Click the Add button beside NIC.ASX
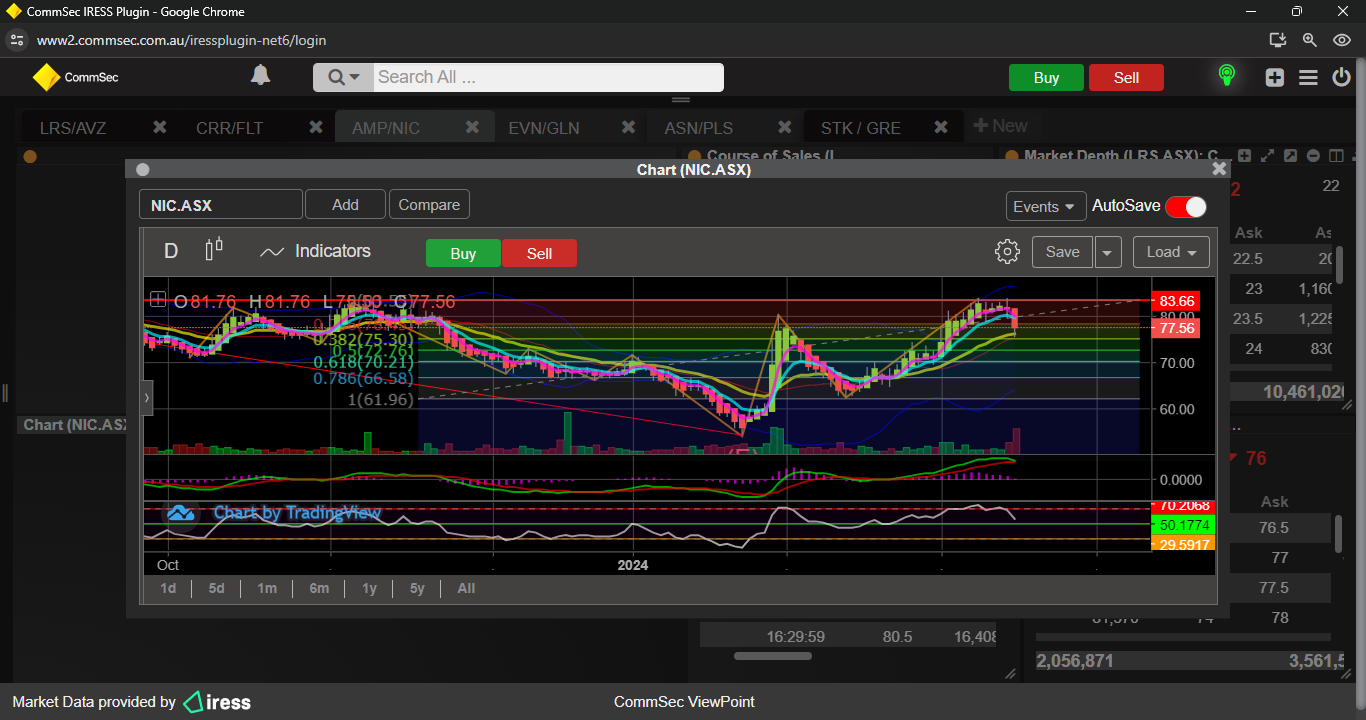This screenshot has width=1366, height=720. pos(345,204)
